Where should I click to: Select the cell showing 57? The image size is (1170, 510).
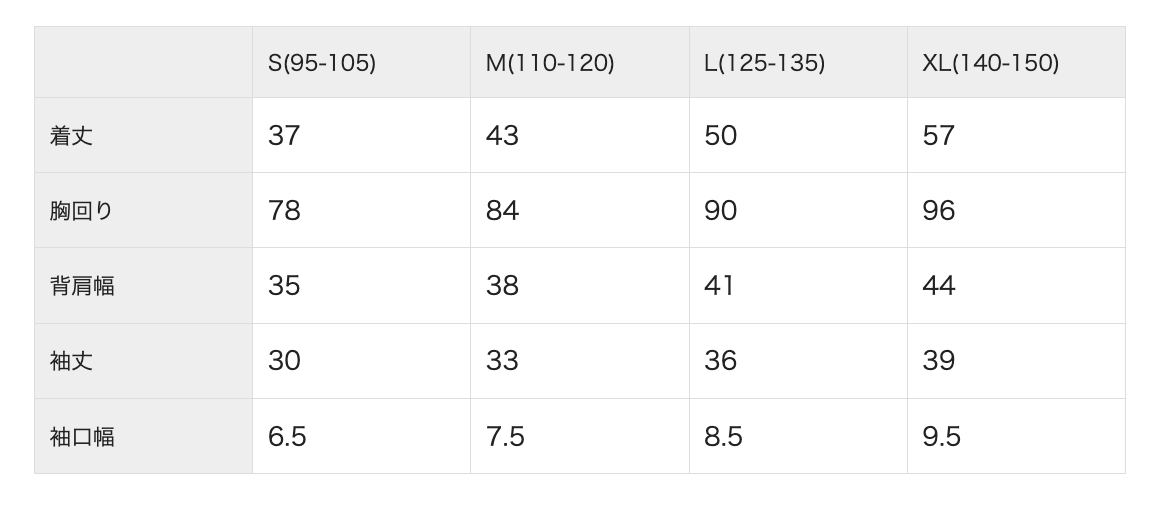[x=938, y=136]
